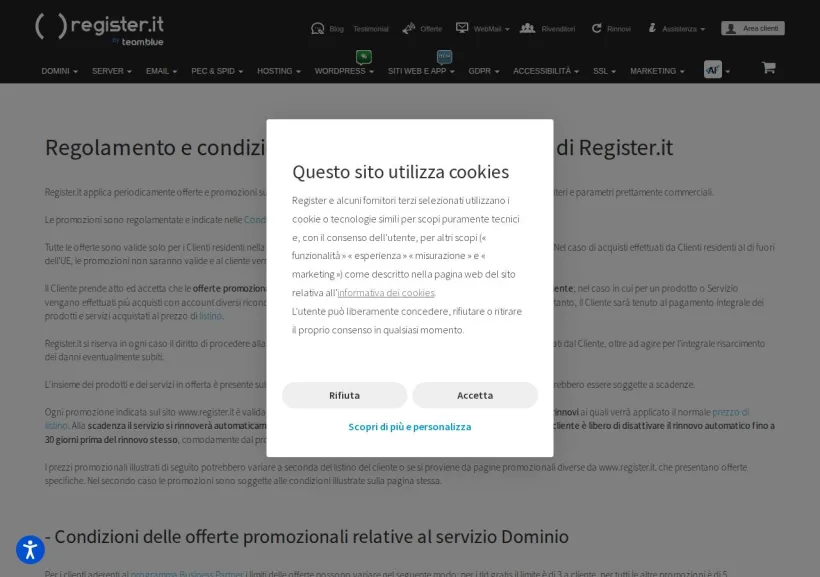Click the prezzo di listino link

coord(731,412)
